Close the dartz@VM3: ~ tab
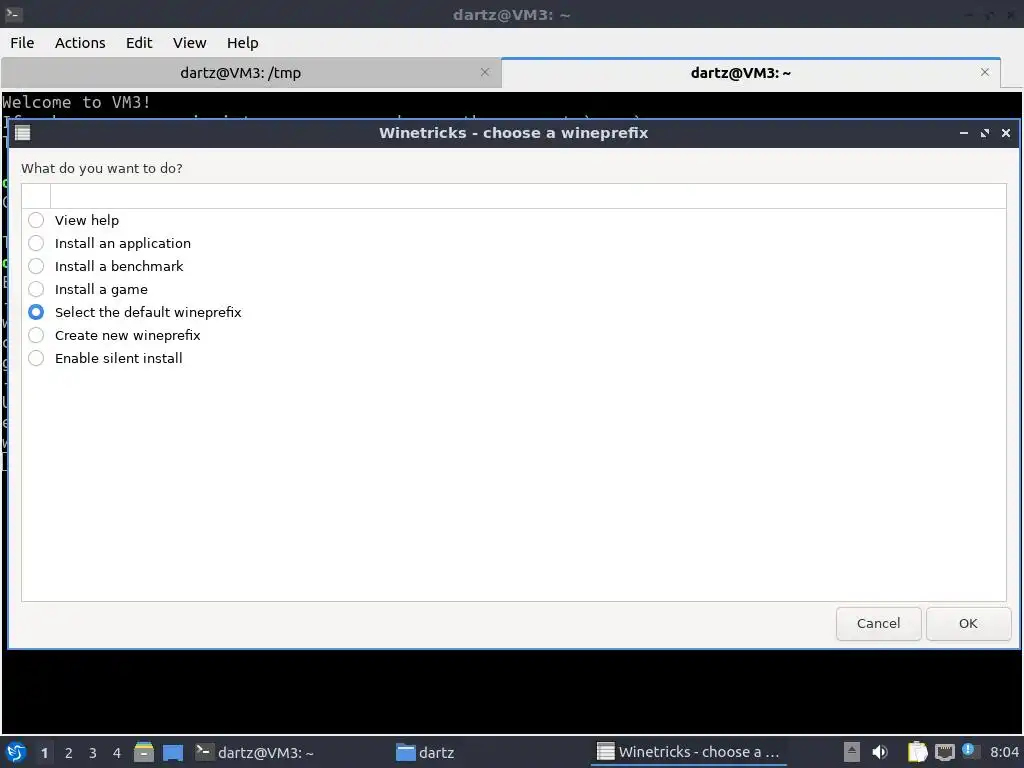 point(985,72)
